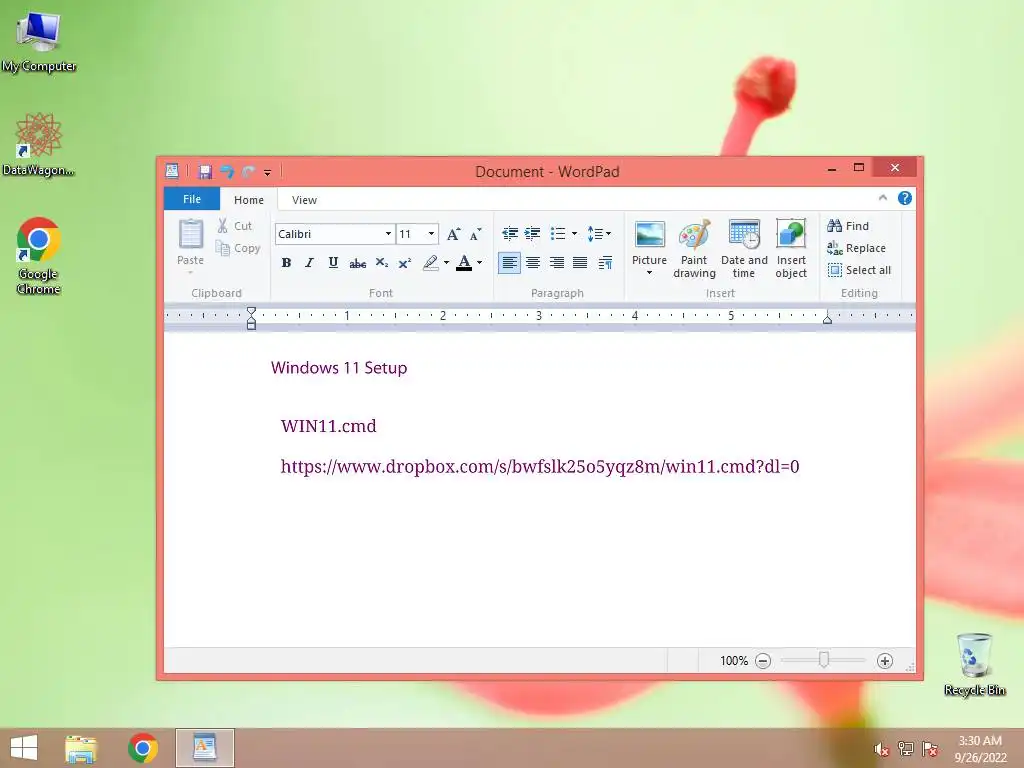The image size is (1024, 768).
Task: Open WordPad Help question mark
Action: pyautogui.click(x=904, y=198)
